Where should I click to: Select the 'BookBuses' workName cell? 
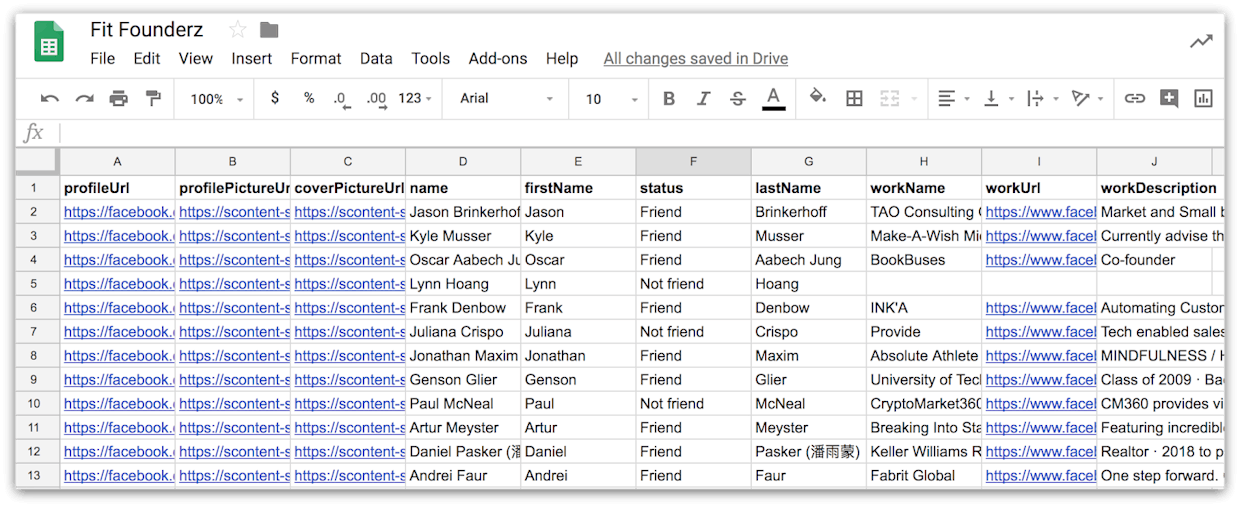(924, 260)
